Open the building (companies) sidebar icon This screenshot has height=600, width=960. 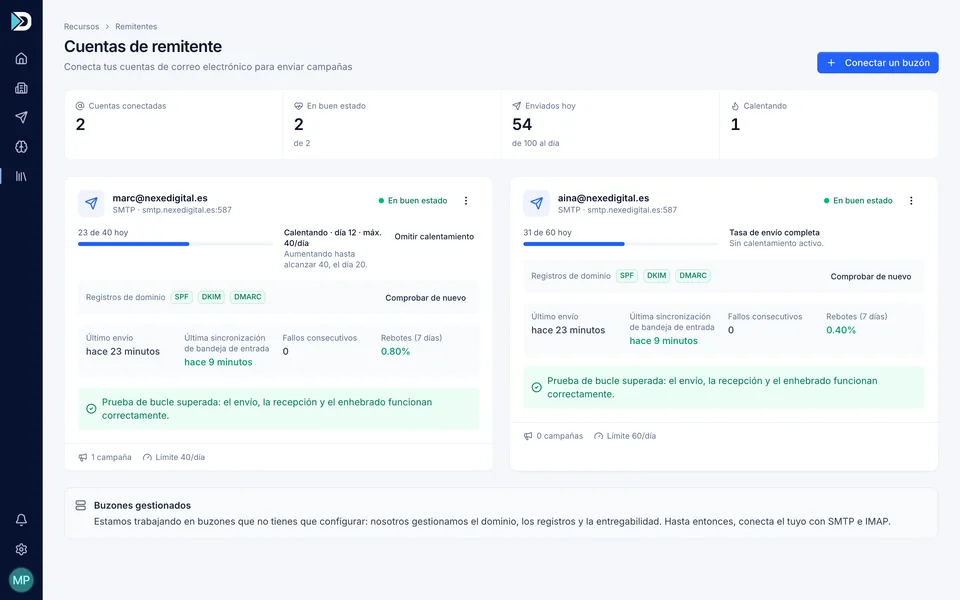(21, 88)
